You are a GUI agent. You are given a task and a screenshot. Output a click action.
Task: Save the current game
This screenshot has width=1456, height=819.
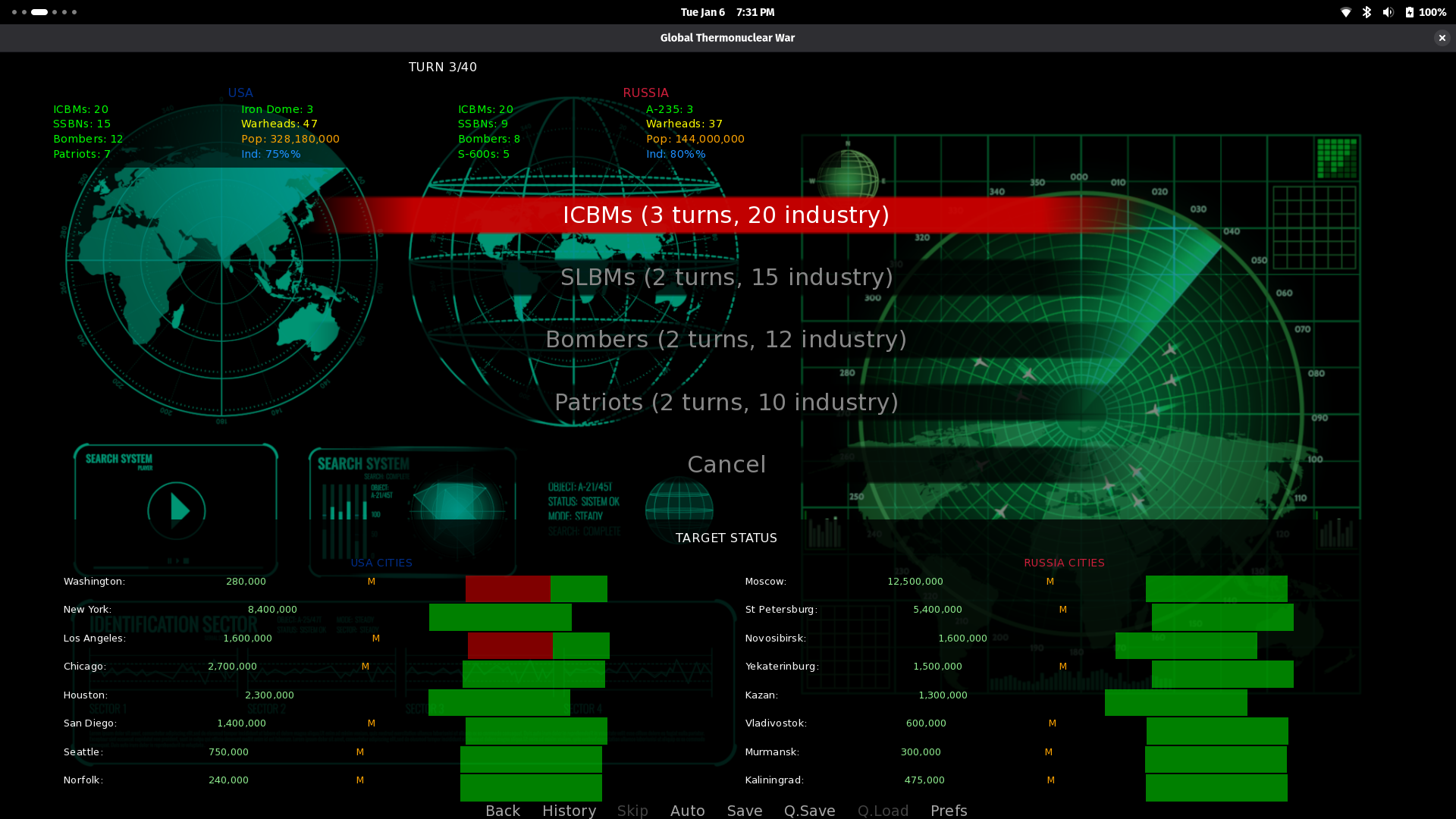[x=745, y=811]
